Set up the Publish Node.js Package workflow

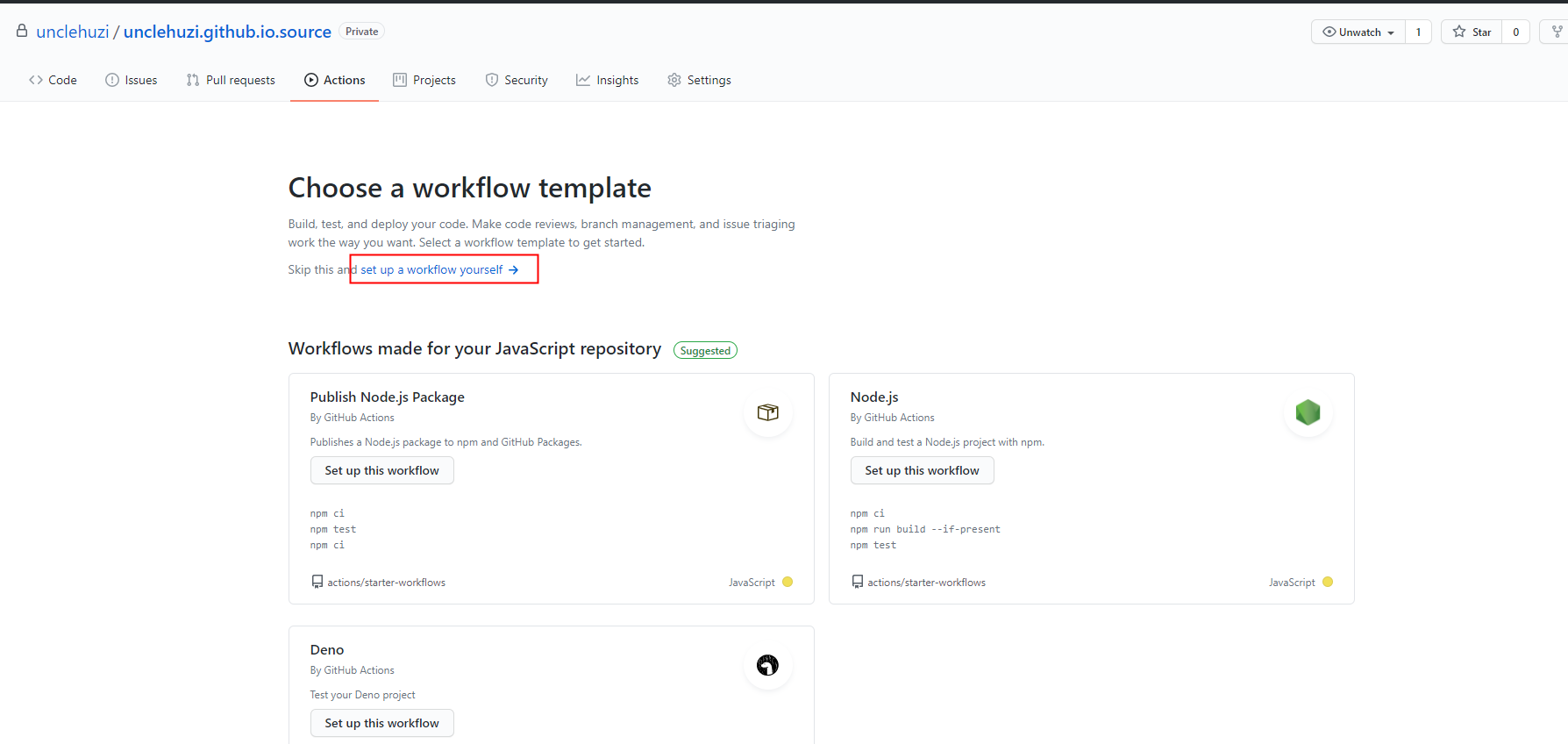[381, 470]
